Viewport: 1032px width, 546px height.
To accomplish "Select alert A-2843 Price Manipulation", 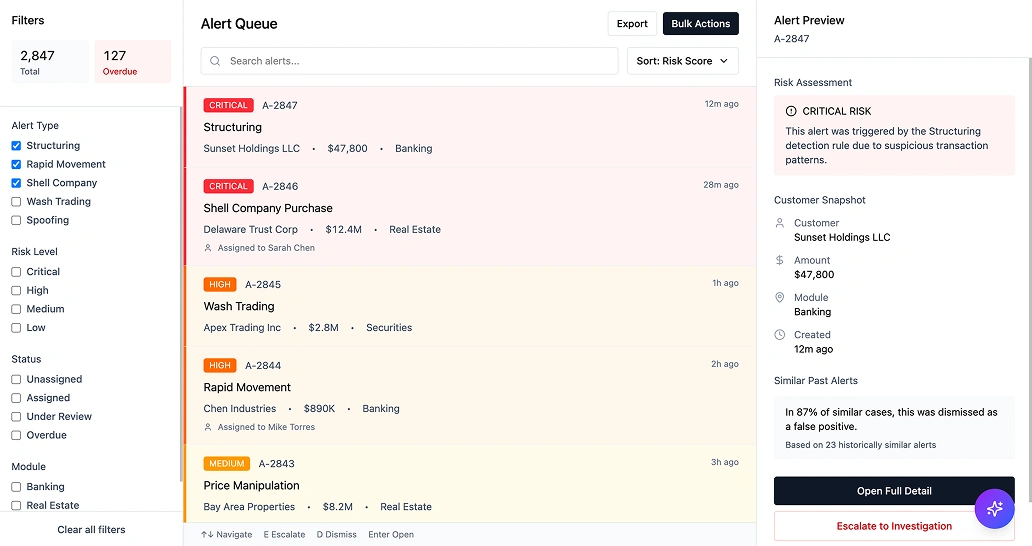I will [470, 484].
